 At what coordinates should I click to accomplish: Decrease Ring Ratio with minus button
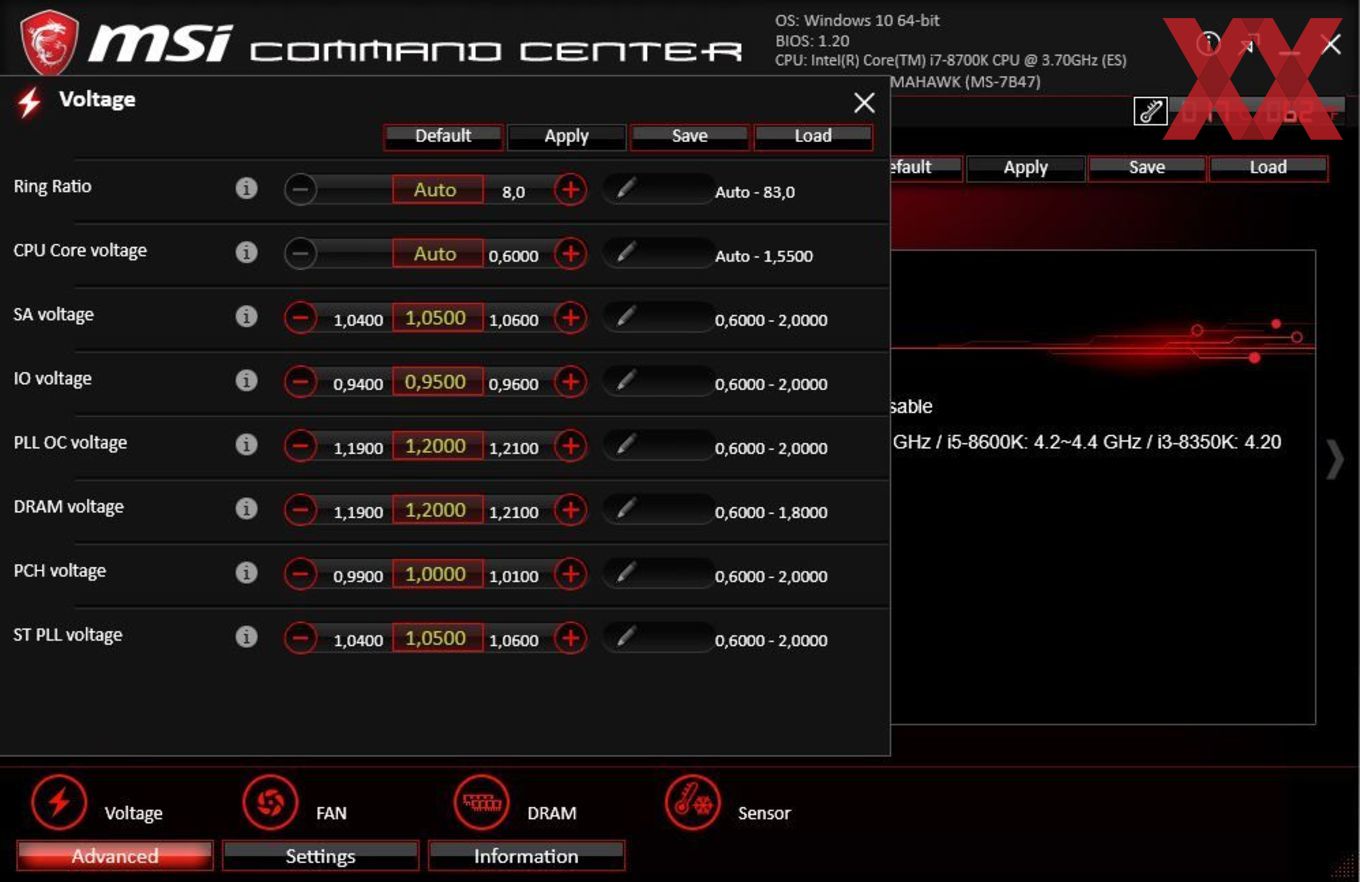[300, 189]
